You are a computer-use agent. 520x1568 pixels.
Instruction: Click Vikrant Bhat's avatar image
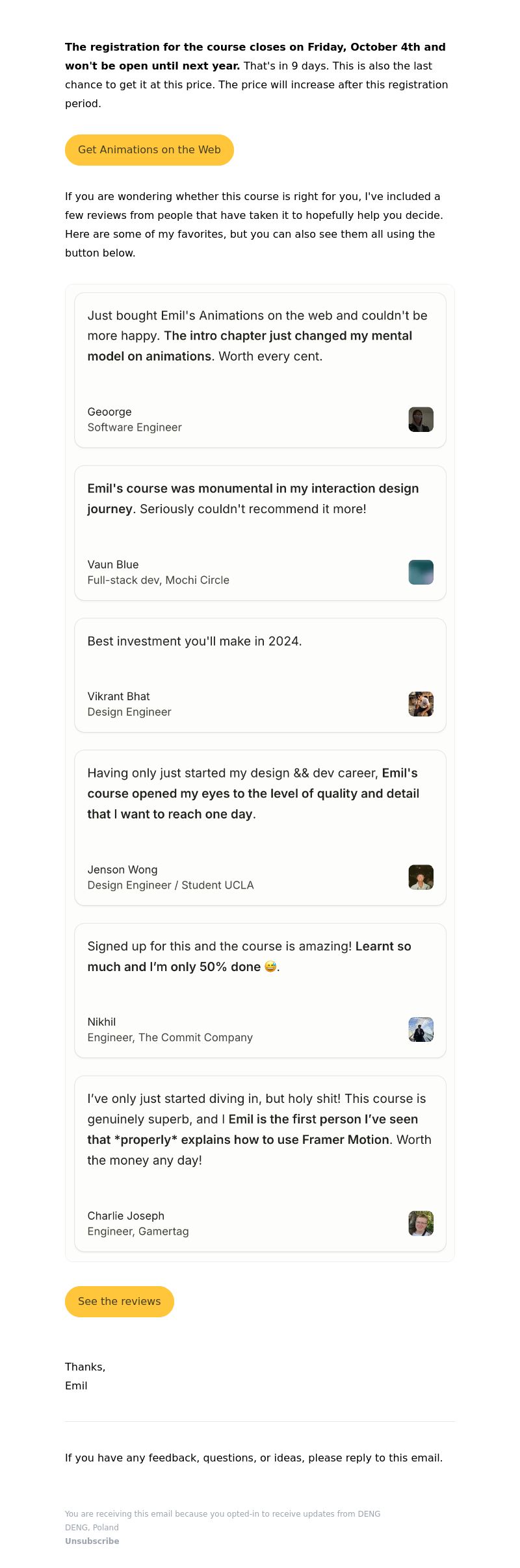coord(421,704)
